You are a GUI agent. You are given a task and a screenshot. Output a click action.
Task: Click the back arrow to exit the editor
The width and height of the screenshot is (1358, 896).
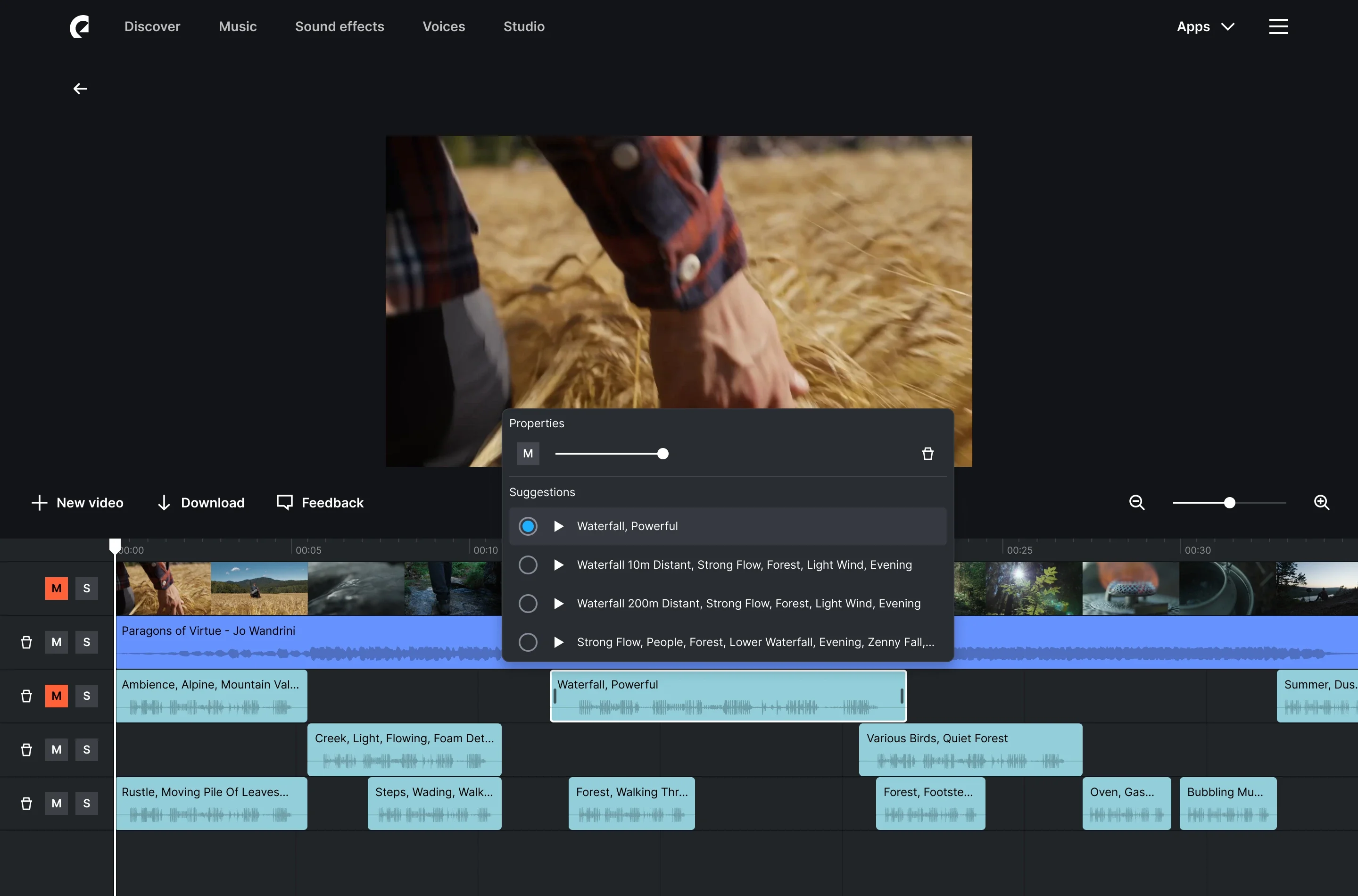click(79, 89)
